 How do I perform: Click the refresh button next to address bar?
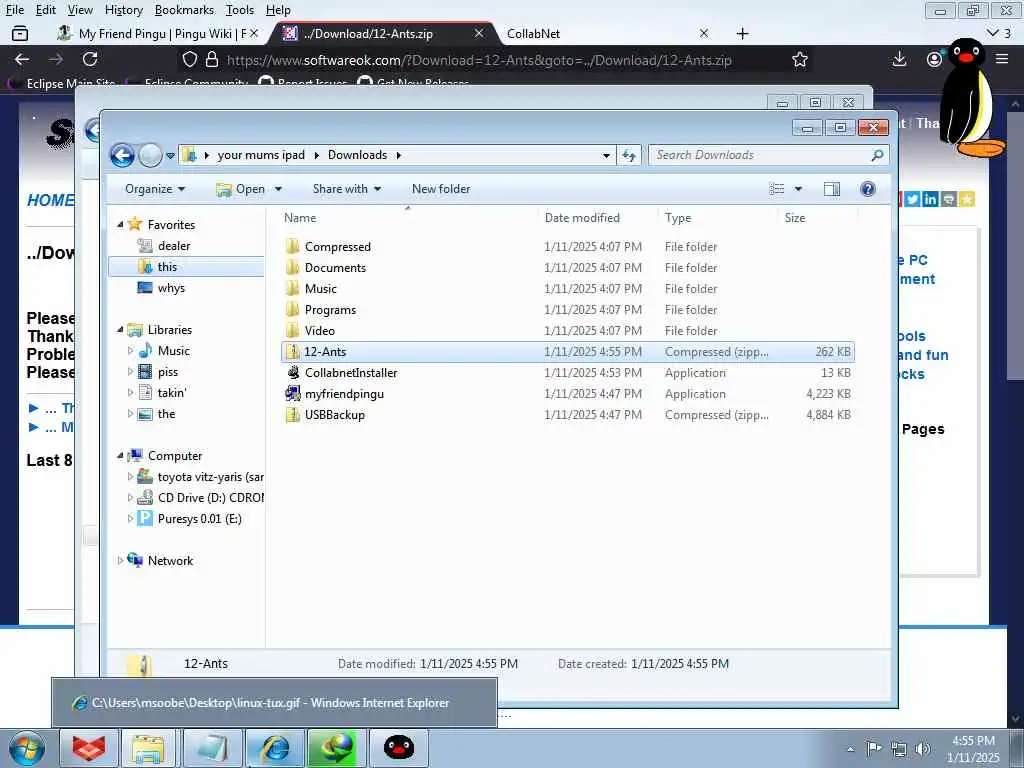pyautogui.click(x=629, y=155)
